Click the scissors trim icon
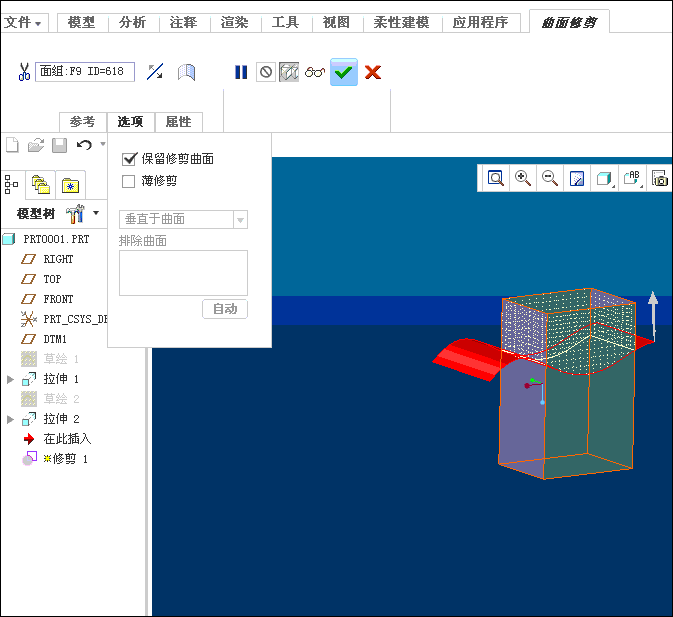The image size is (673, 617). pos(24,72)
